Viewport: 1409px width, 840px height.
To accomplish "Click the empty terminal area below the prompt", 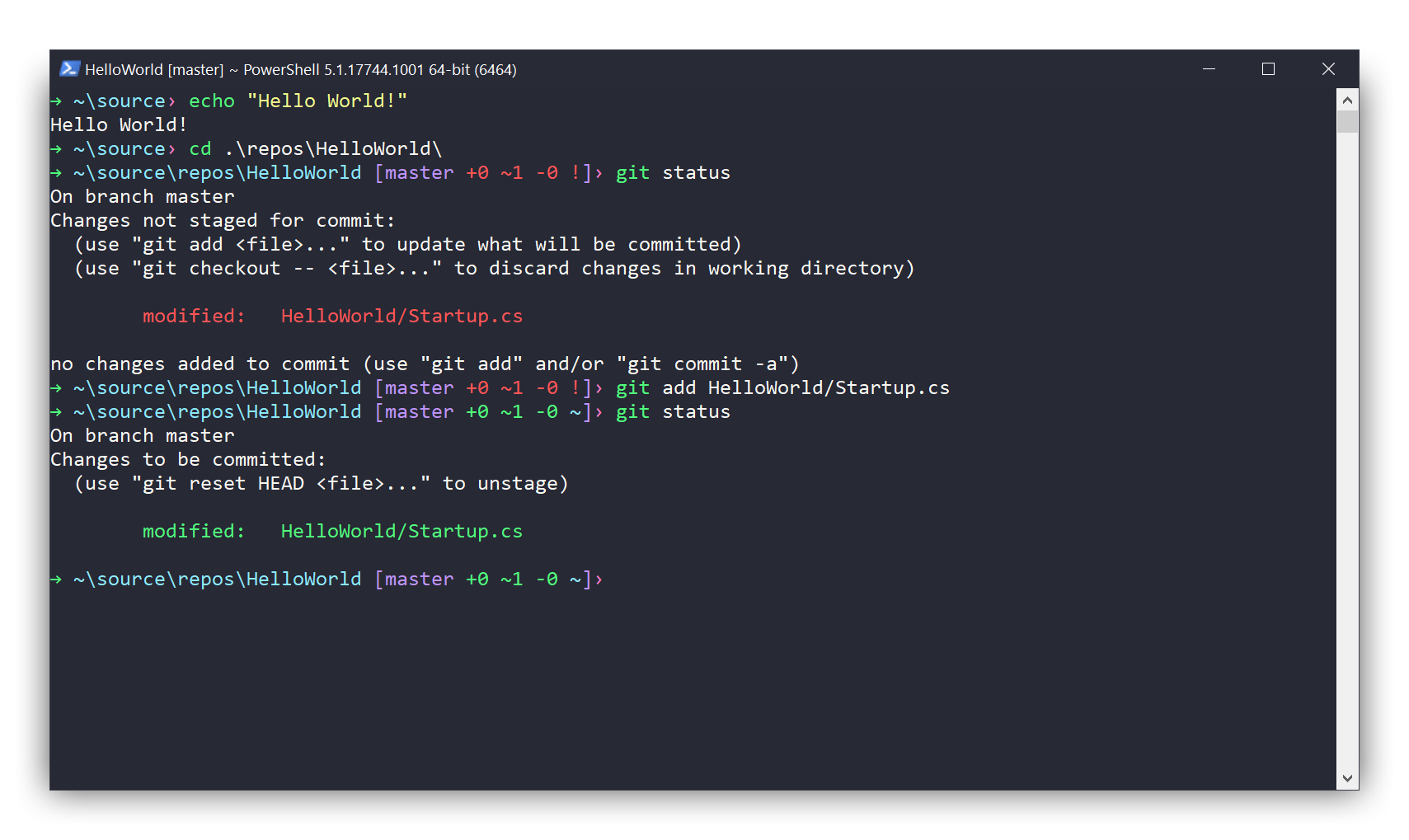I will pos(660,684).
